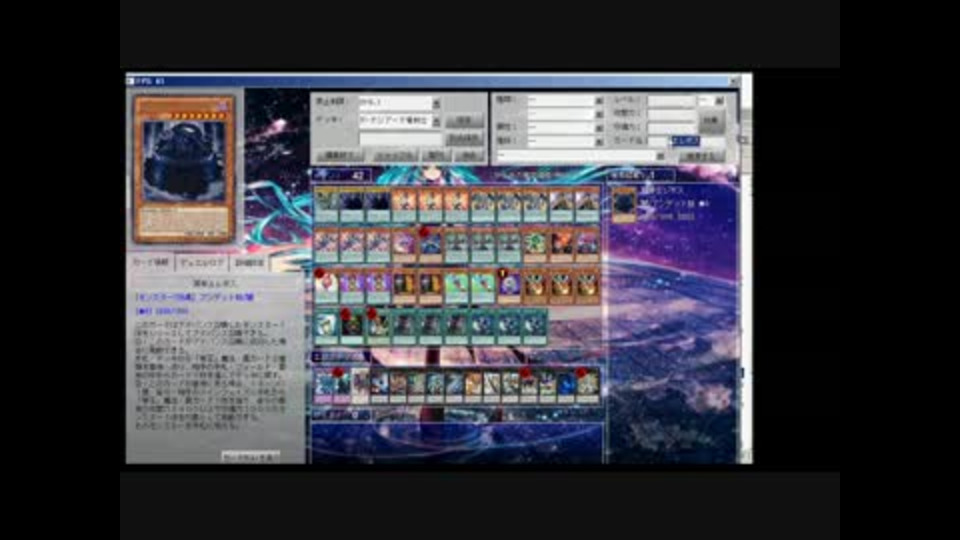
Task: Click the save deck button
Action: (465, 121)
